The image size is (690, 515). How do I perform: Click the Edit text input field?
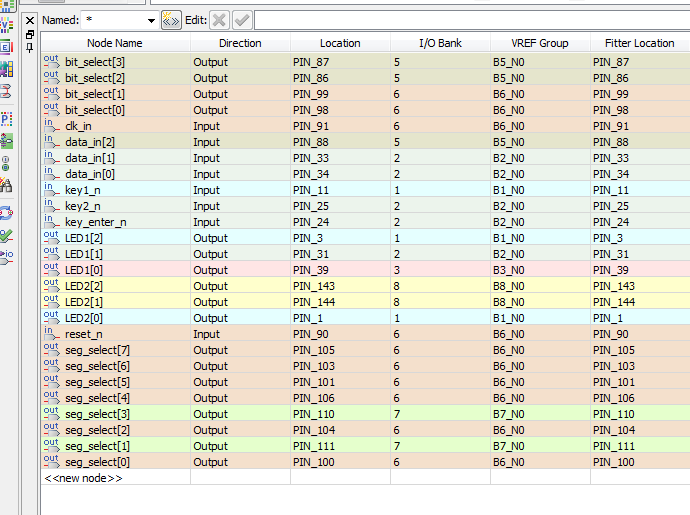470,20
